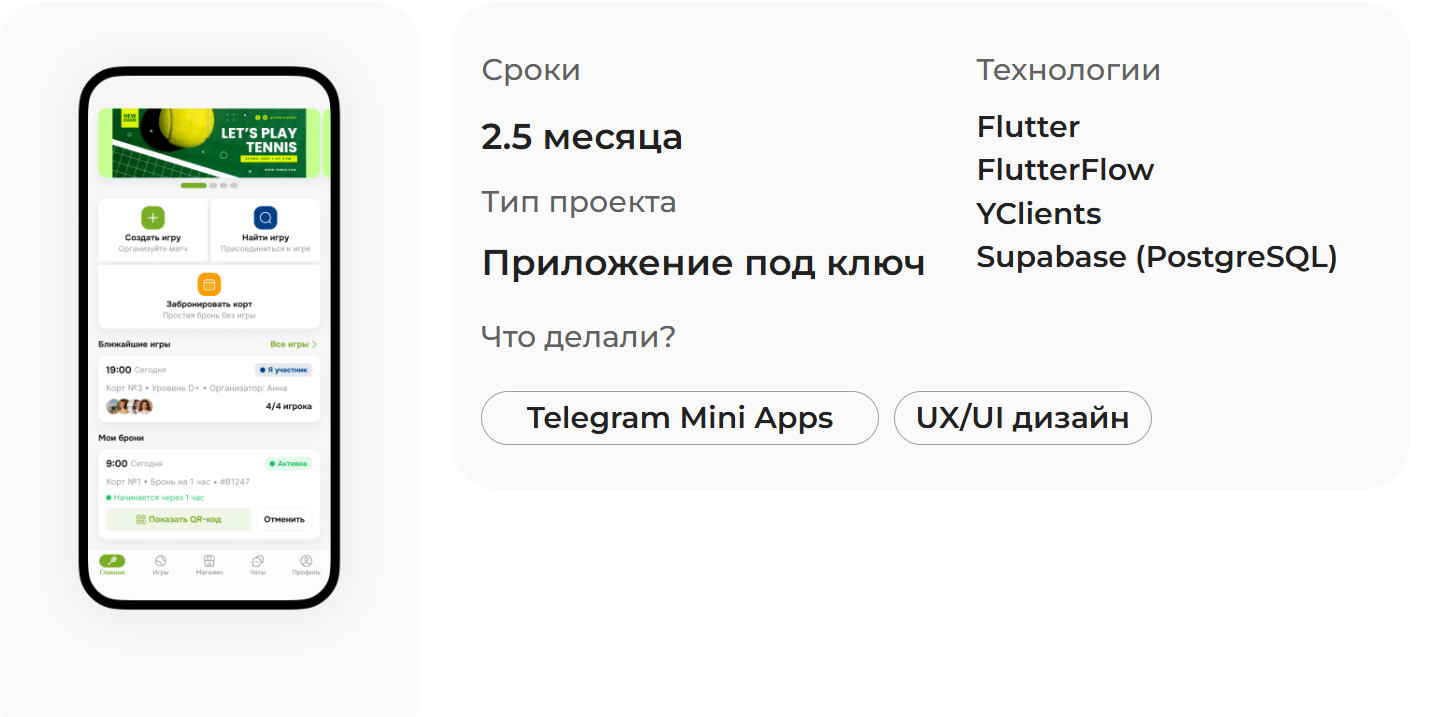Tap the green plus icon for Создать игру

point(152,218)
